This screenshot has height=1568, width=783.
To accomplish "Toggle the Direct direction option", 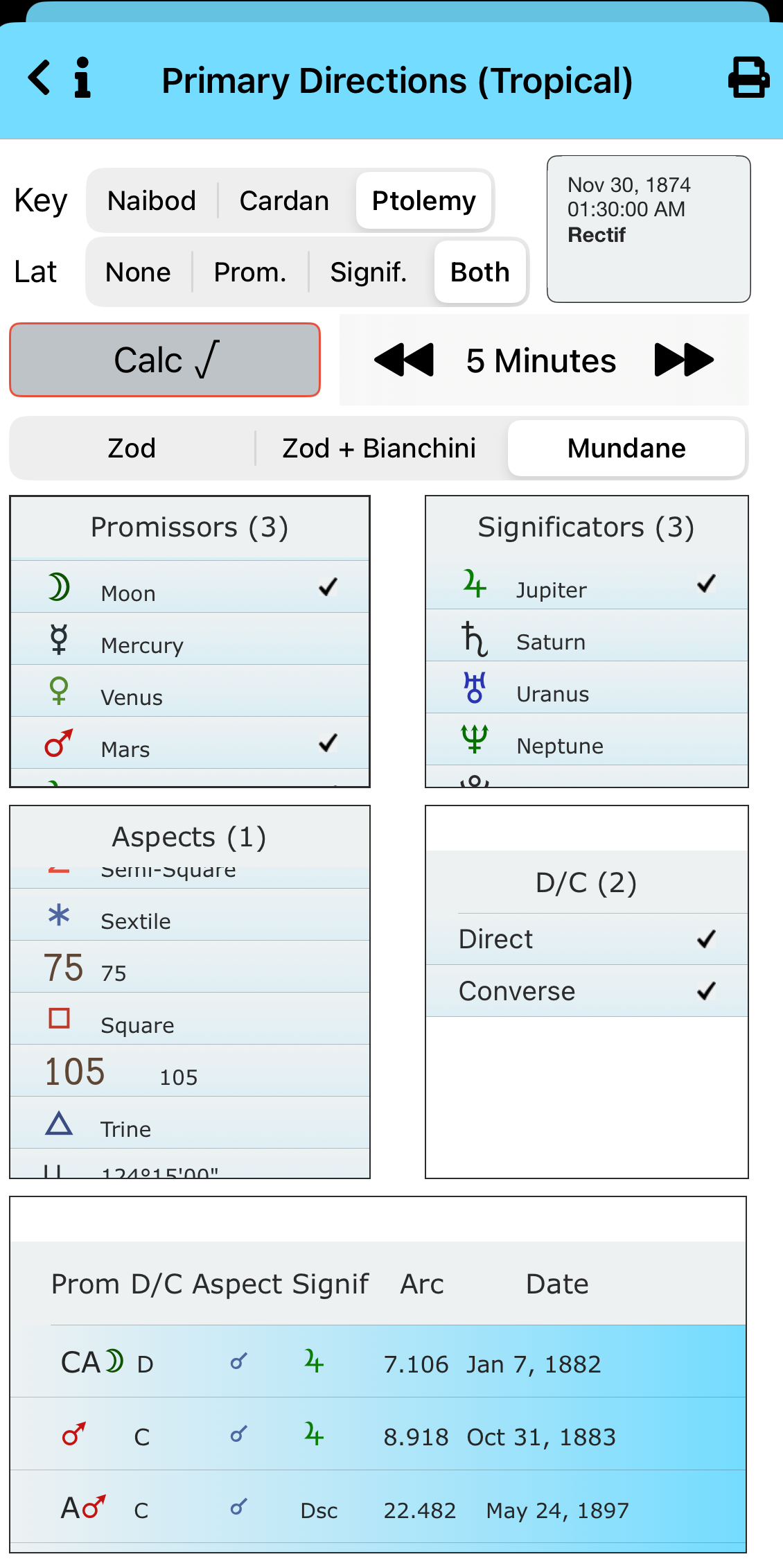I will (x=706, y=939).
